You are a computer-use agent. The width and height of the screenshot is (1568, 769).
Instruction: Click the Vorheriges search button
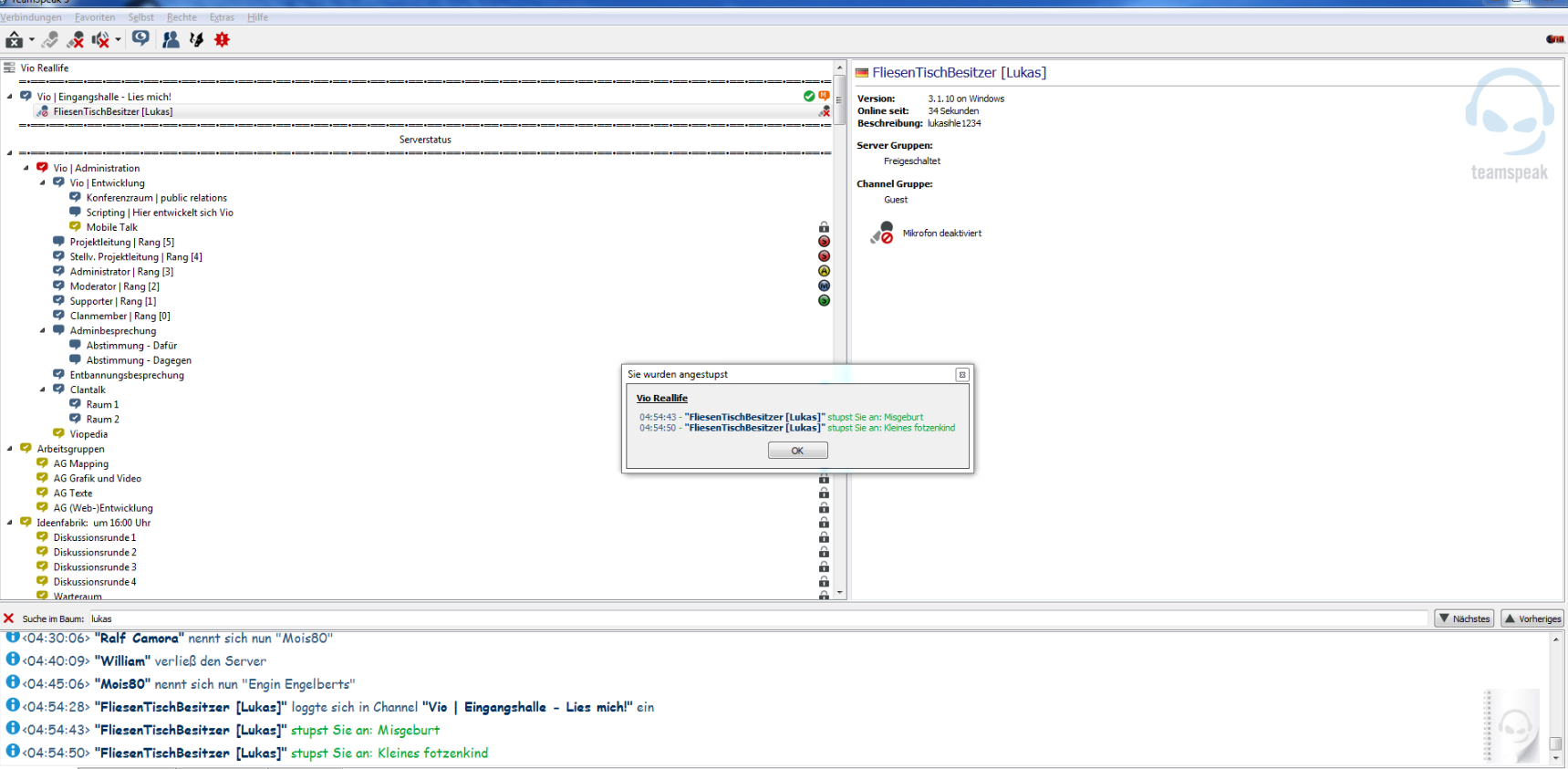(x=1532, y=618)
